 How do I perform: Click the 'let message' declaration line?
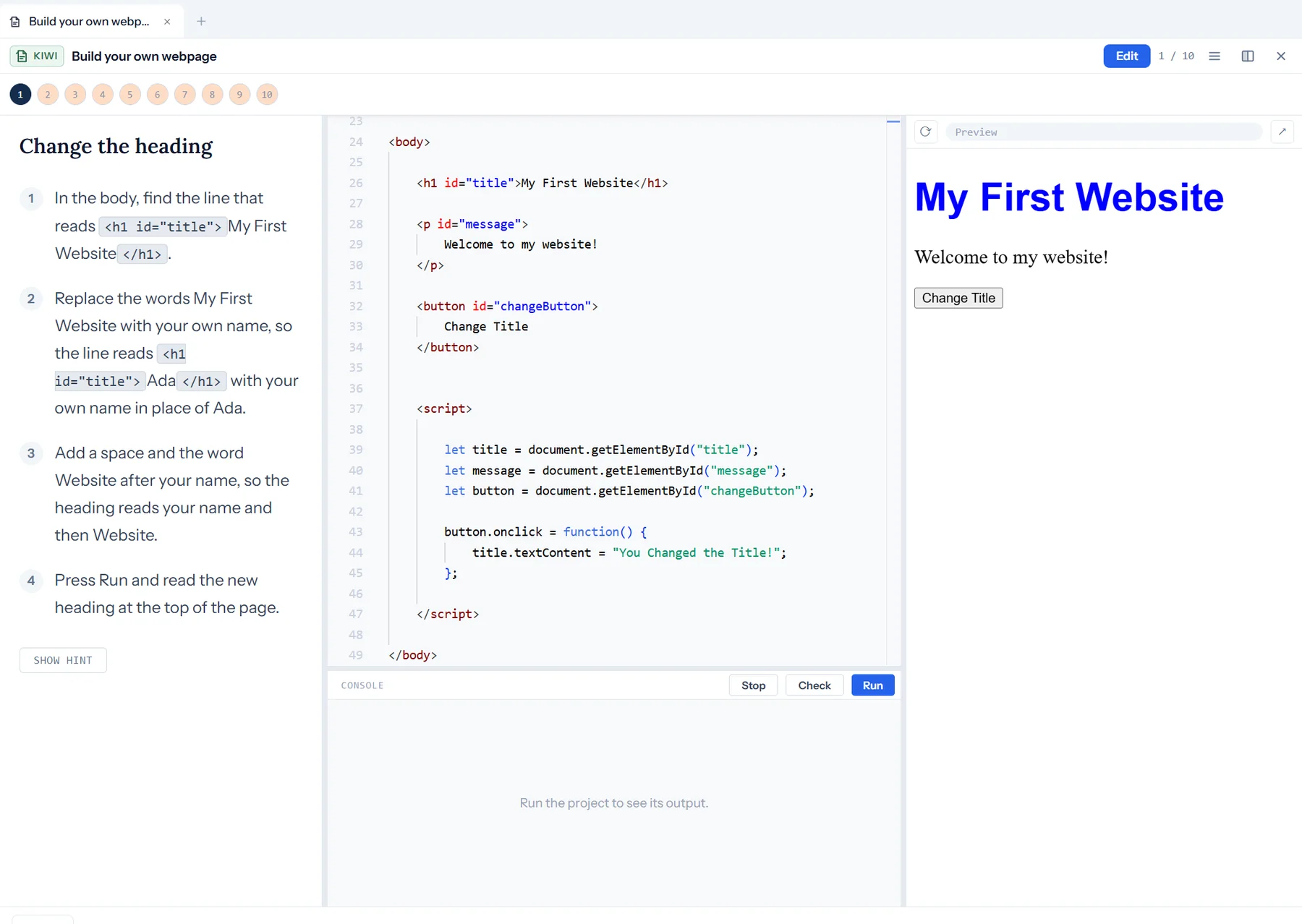pyautogui.click(x=615, y=471)
